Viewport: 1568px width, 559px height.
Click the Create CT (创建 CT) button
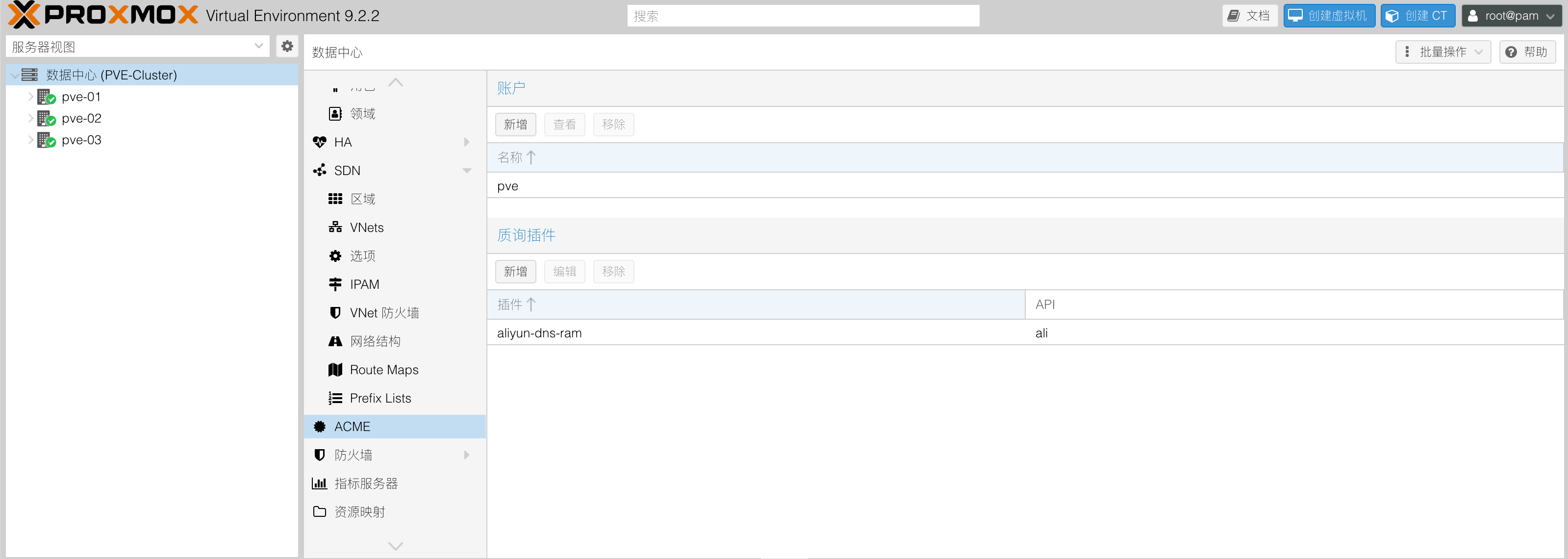(1417, 16)
